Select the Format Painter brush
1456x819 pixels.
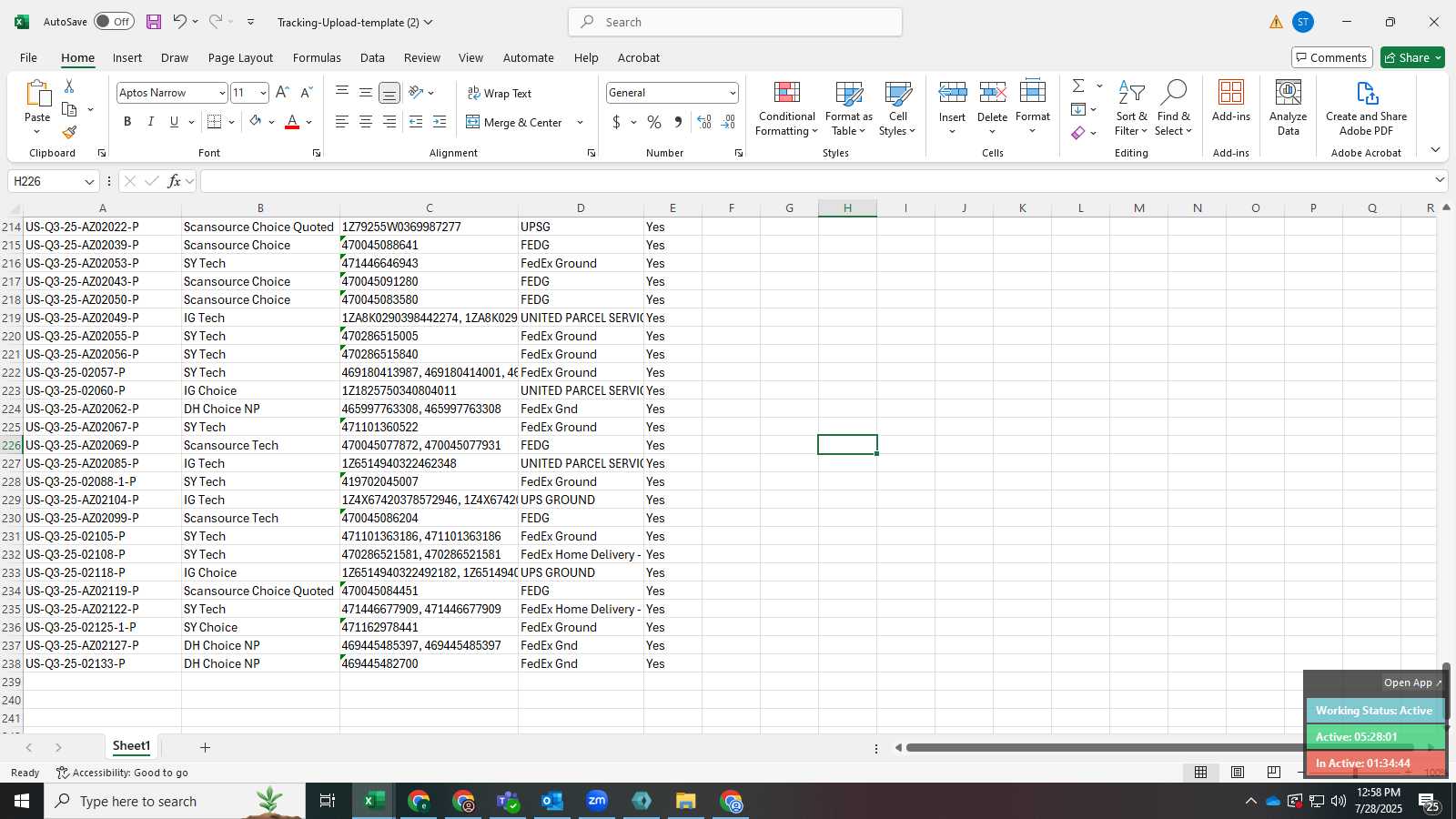[69, 133]
